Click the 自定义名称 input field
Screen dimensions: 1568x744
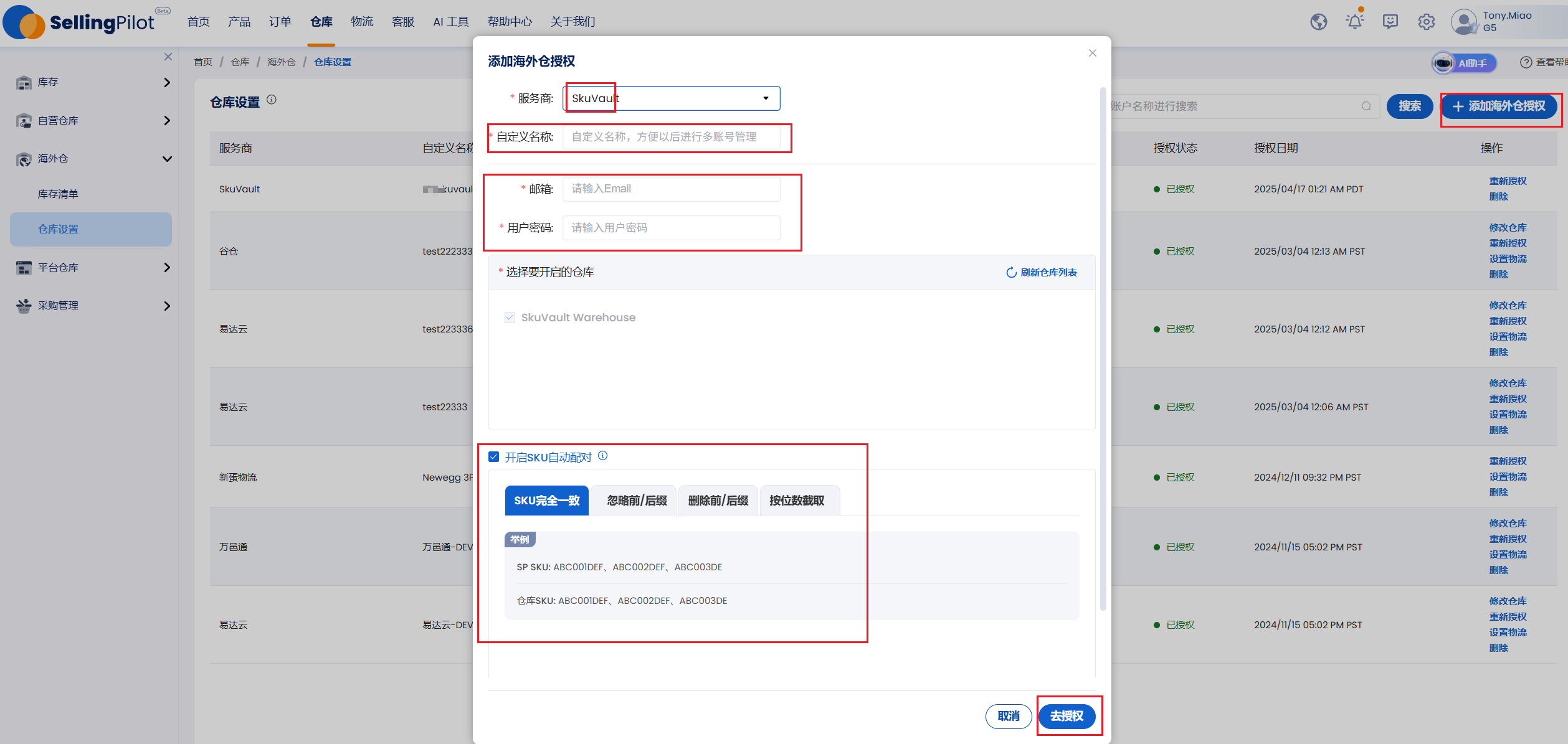click(672, 137)
